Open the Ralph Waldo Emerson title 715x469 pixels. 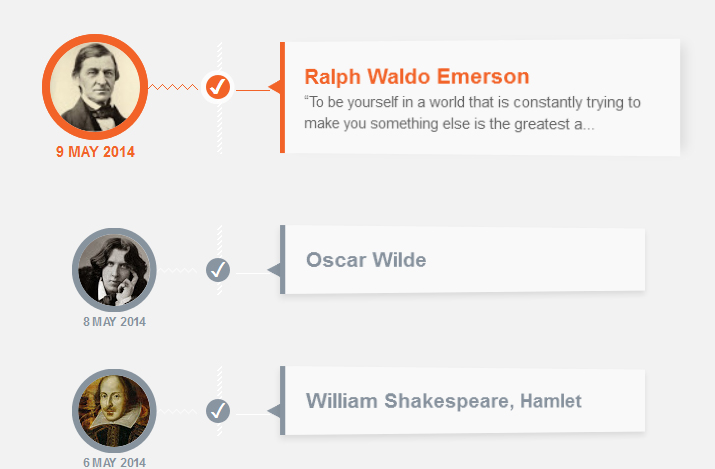click(x=417, y=77)
